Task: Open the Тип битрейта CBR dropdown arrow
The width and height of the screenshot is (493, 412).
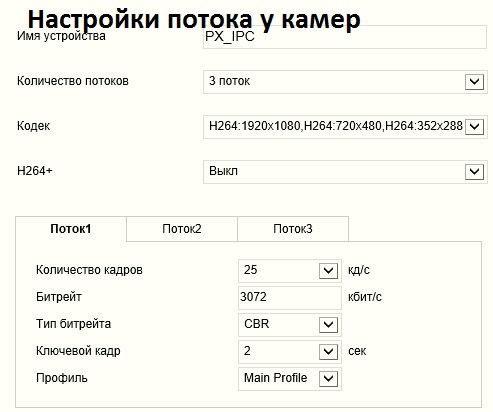Action: (328, 325)
